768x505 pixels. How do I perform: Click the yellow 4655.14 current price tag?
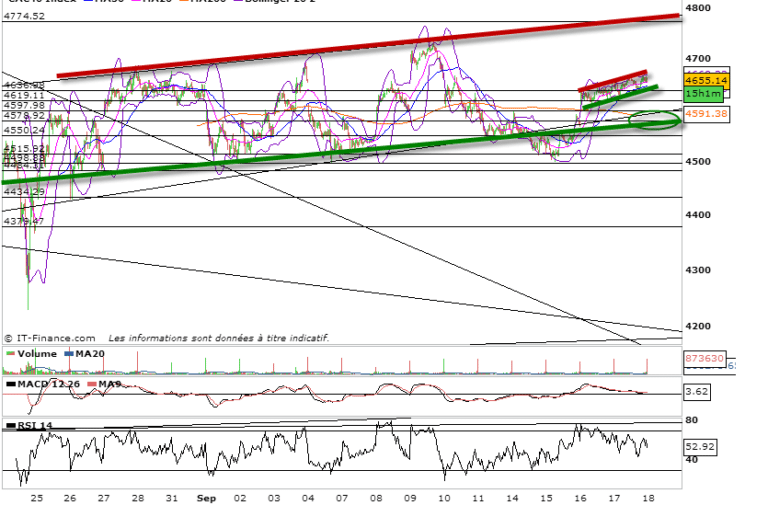click(x=706, y=79)
